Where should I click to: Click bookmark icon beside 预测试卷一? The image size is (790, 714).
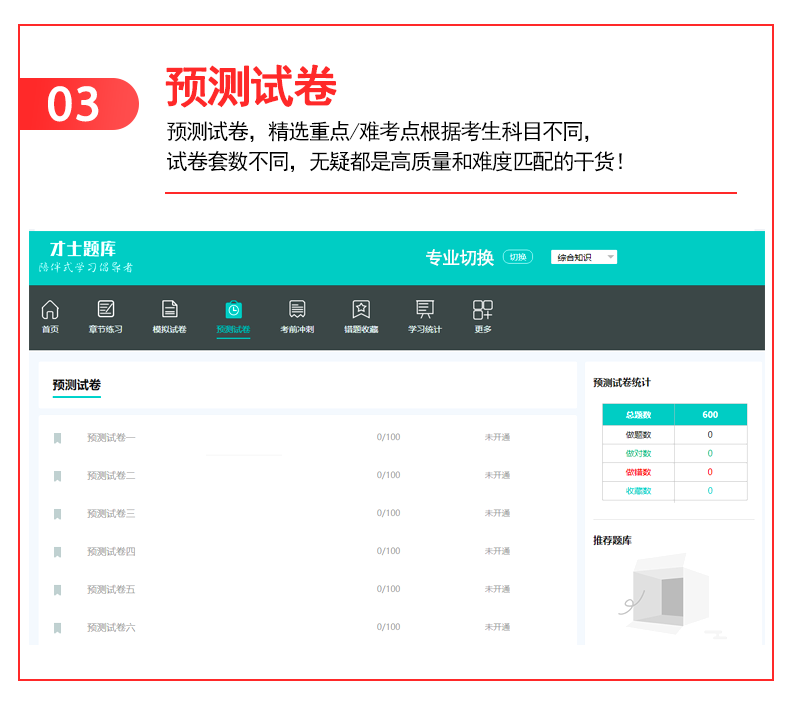coord(57,438)
